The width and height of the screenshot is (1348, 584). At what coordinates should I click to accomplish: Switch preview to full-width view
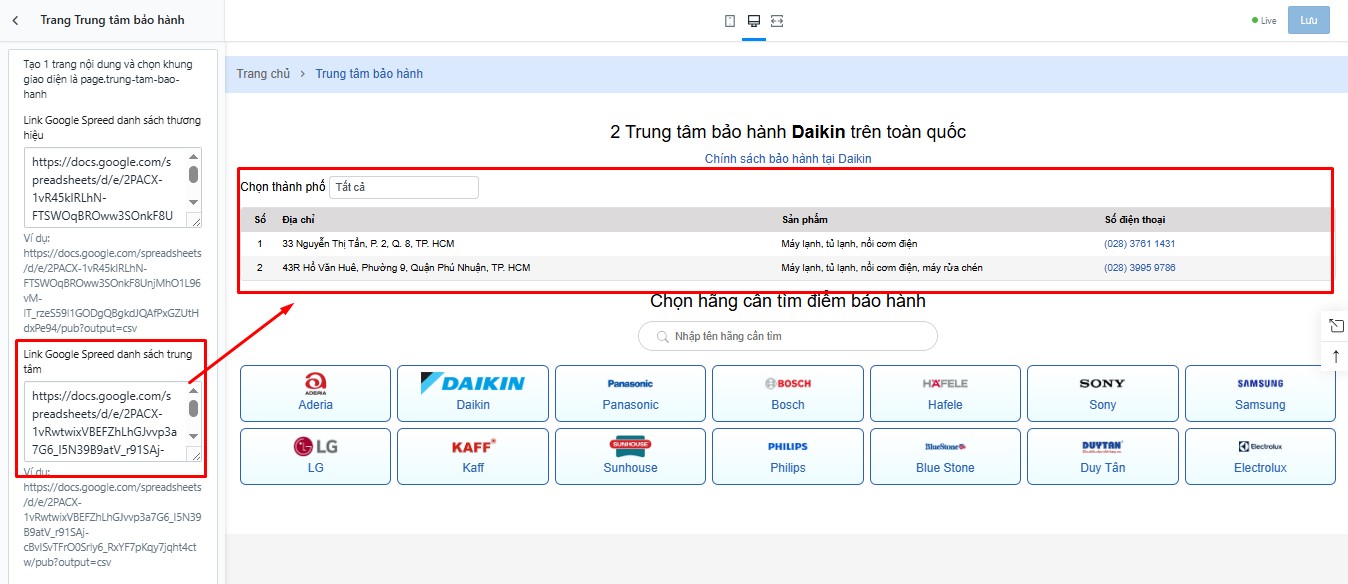(x=777, y=21)
